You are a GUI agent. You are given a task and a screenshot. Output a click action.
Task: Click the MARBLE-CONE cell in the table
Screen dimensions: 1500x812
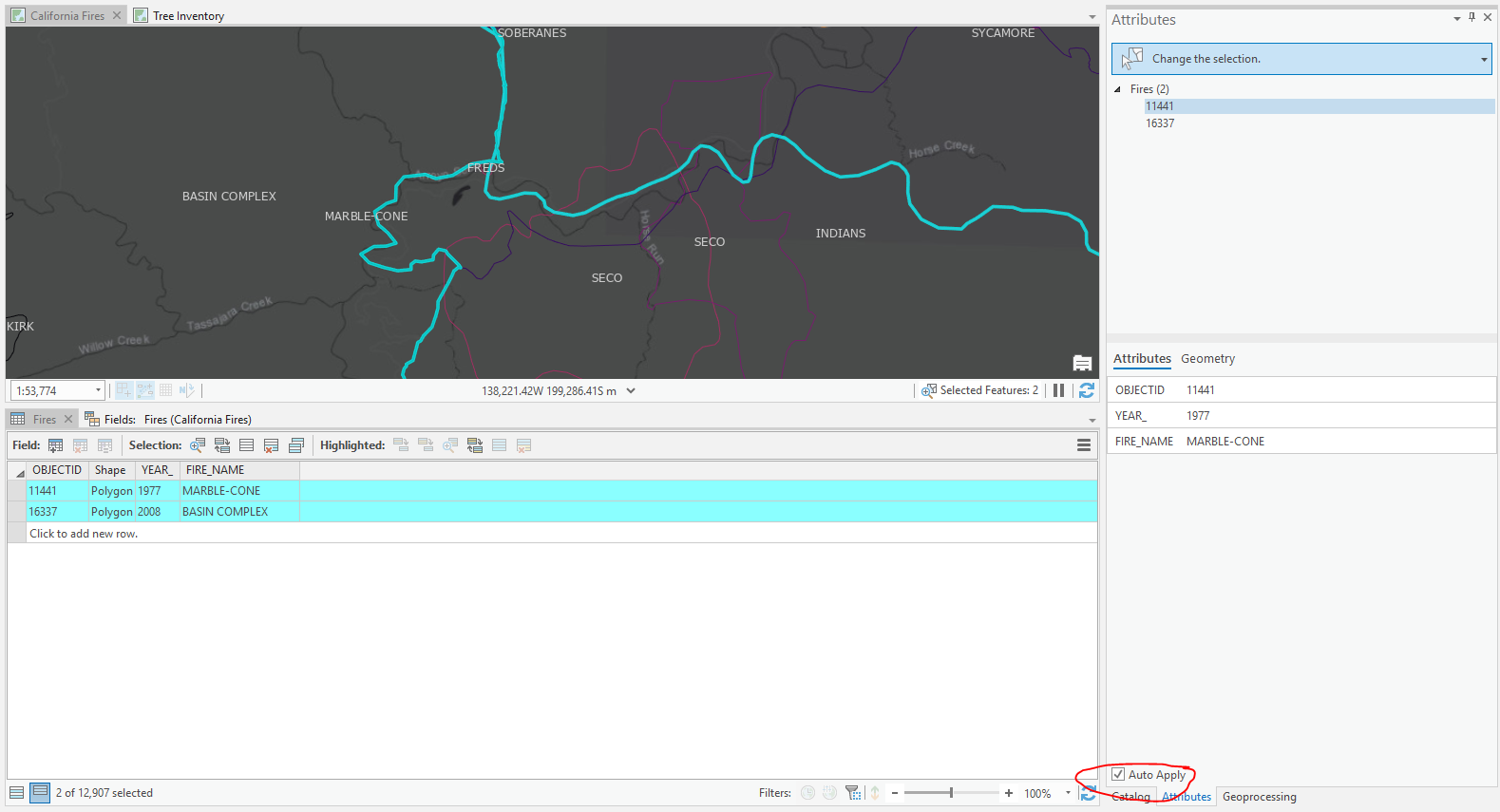pyautogui.click(x=239, y=491)
